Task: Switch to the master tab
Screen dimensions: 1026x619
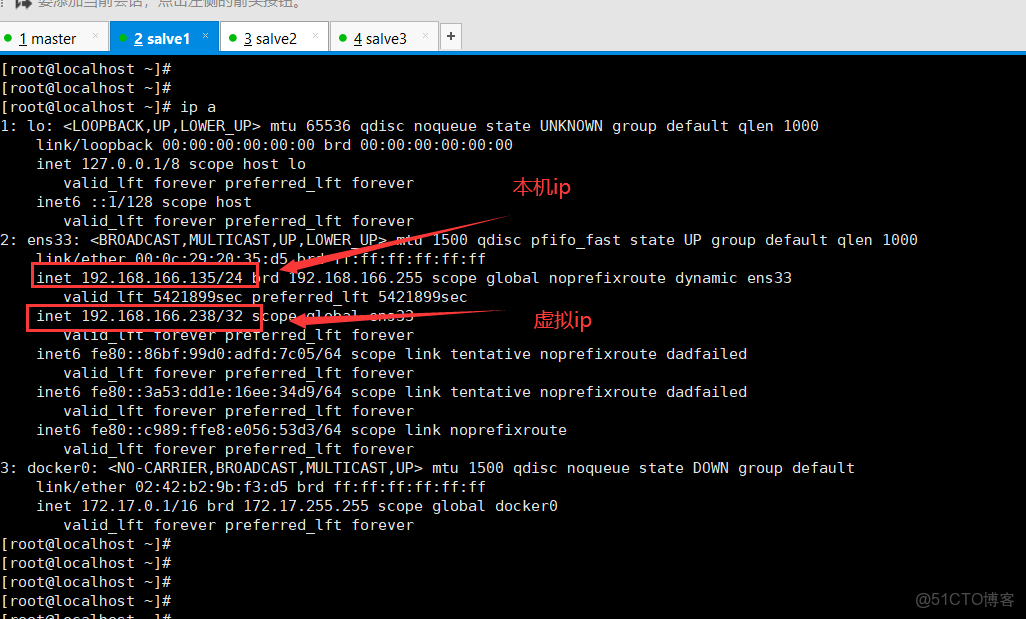Action: pos(50,37)
